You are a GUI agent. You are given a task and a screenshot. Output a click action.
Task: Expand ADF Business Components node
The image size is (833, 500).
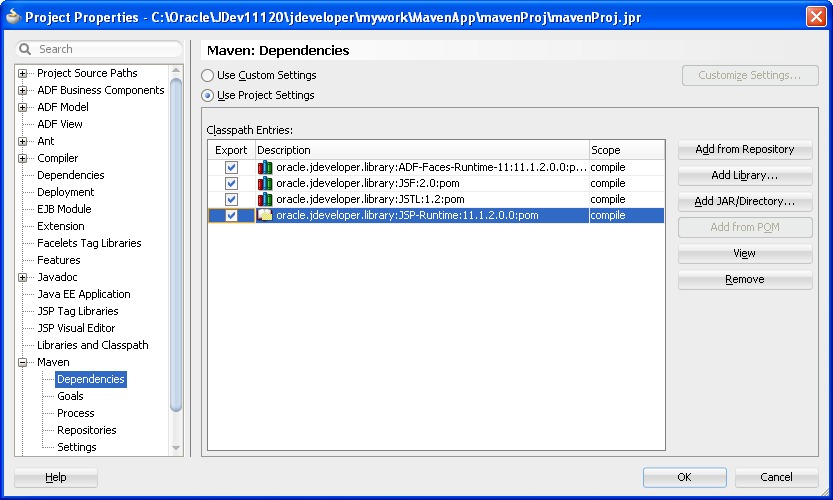click(22, 90)
